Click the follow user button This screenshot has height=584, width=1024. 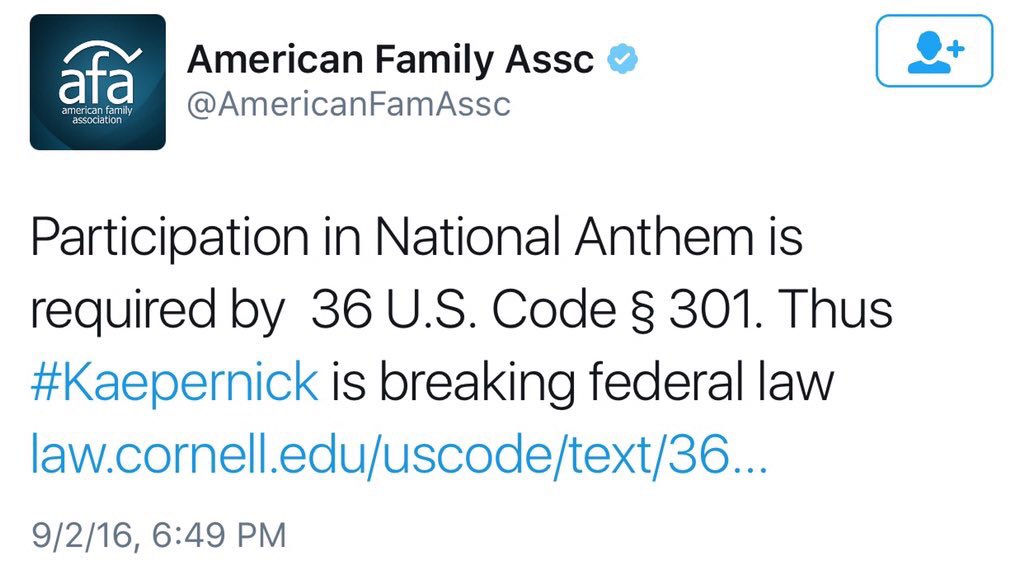point(934,51)
